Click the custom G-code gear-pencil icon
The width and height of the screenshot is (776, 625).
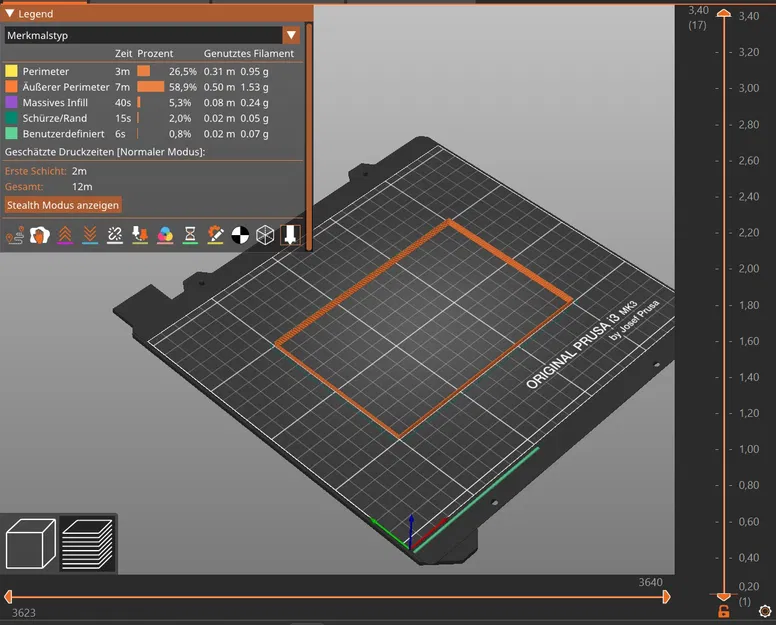click(215, 235)
